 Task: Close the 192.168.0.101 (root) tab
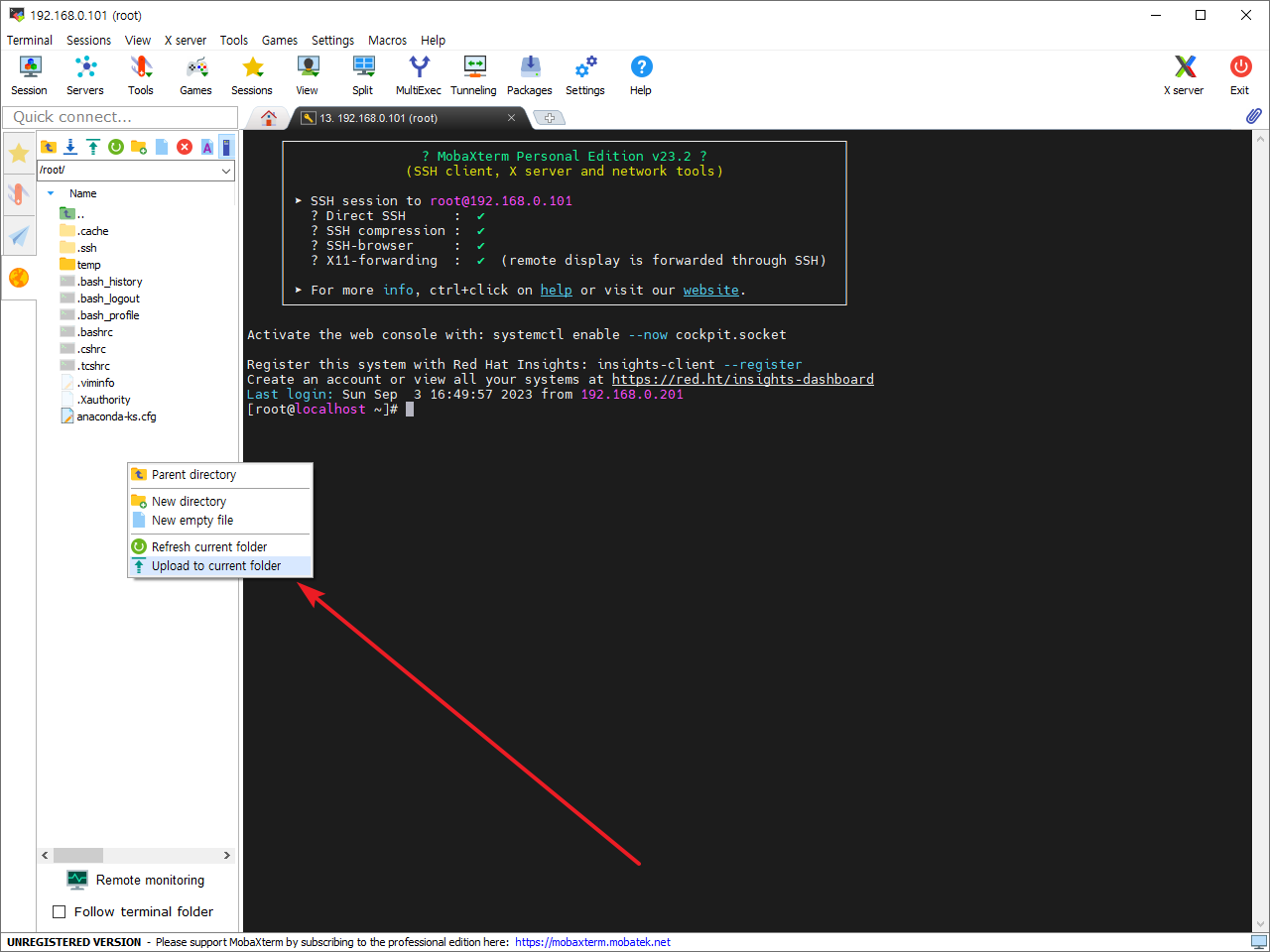(x=511, y=118)
